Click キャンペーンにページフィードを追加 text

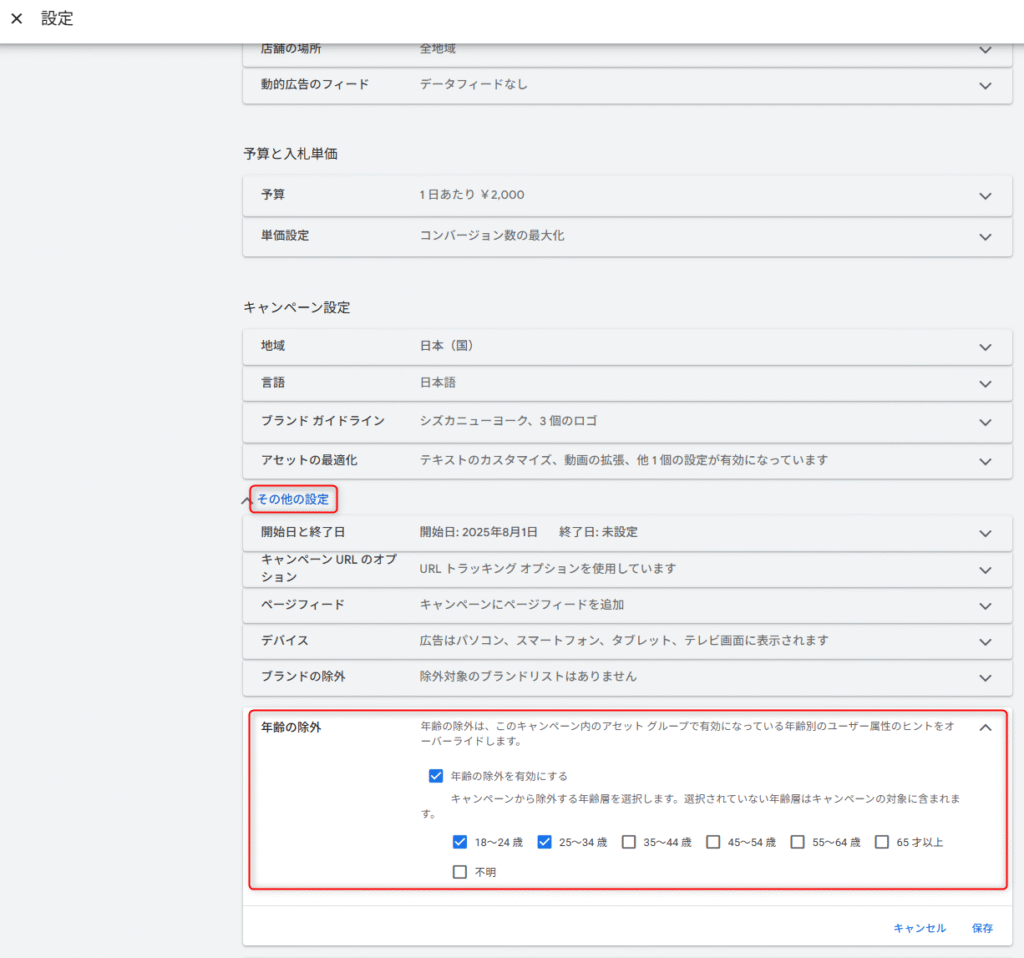[x=521, y=605]
